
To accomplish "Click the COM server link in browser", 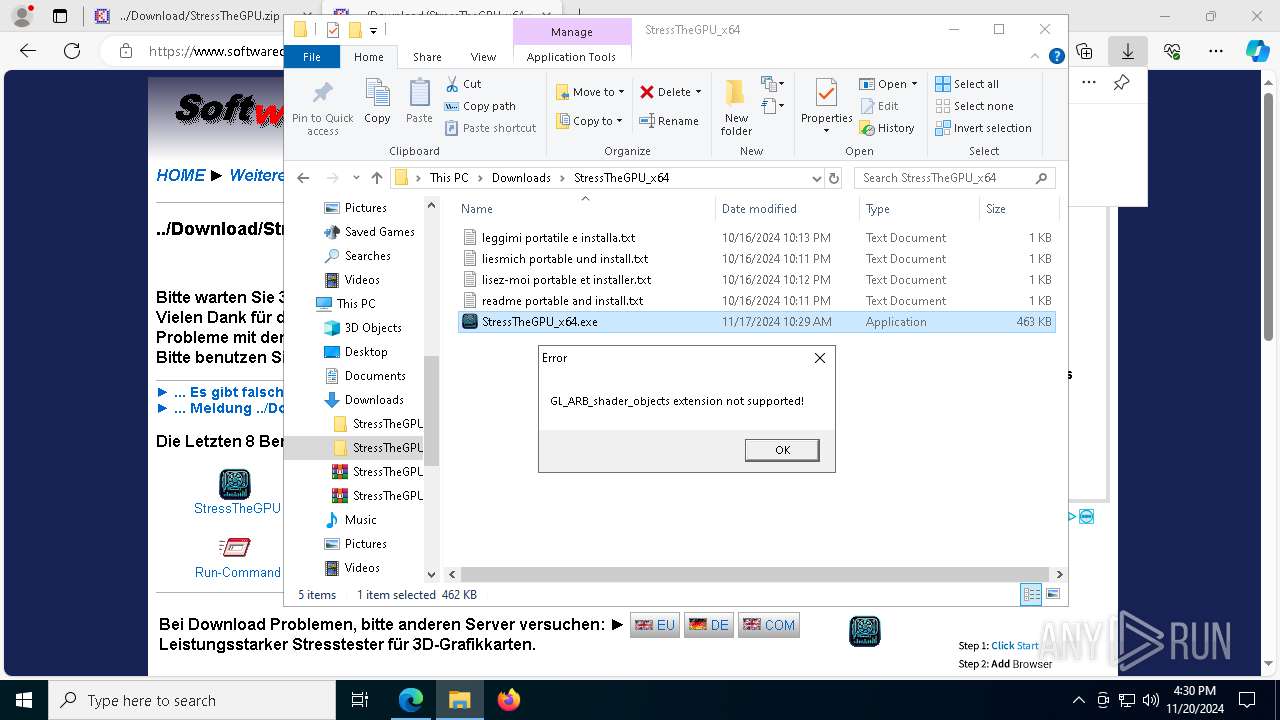I will click(x=769, y=625).
